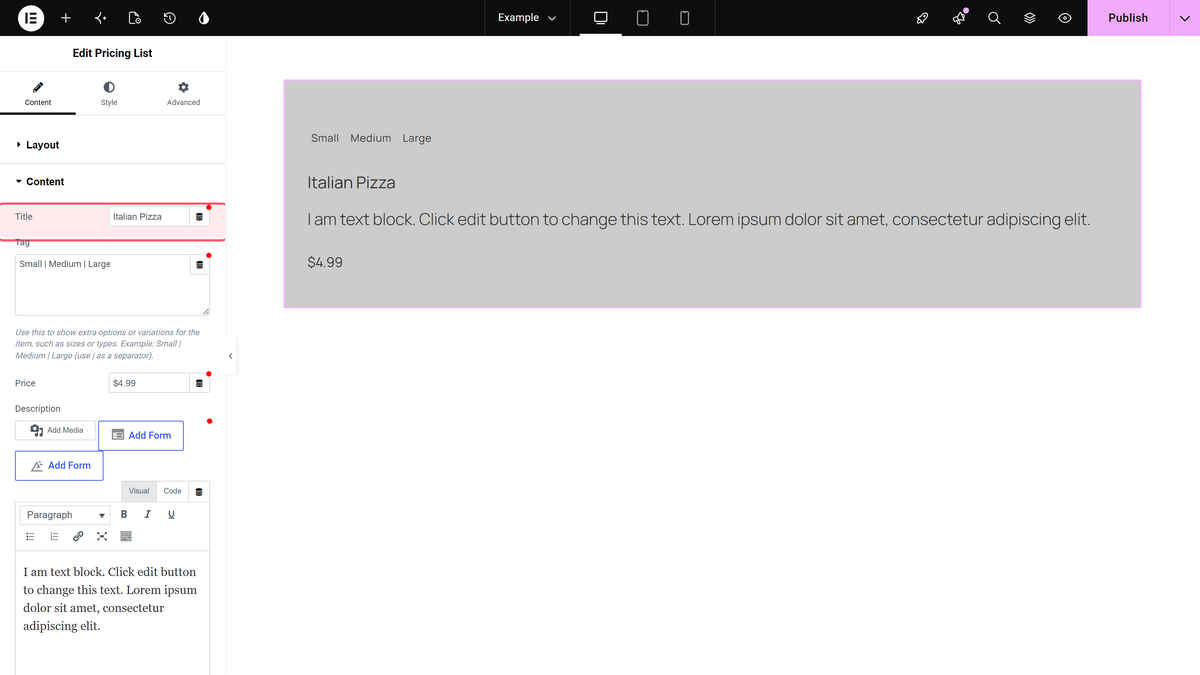Open distraction-free fullscreen editor icon

[x=102, y=536]
